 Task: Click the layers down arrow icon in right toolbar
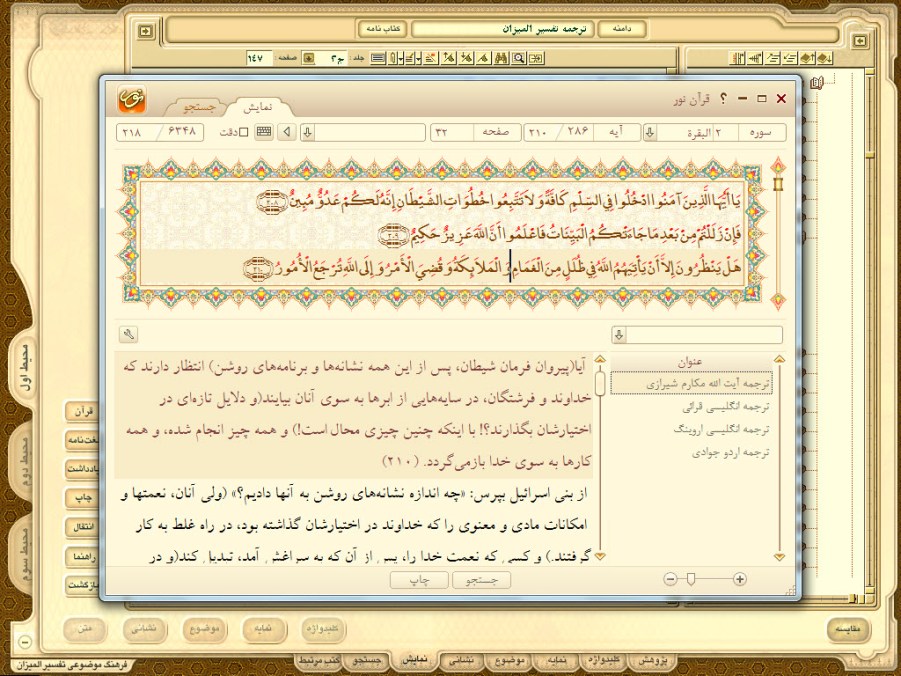(x=825, y=58)
